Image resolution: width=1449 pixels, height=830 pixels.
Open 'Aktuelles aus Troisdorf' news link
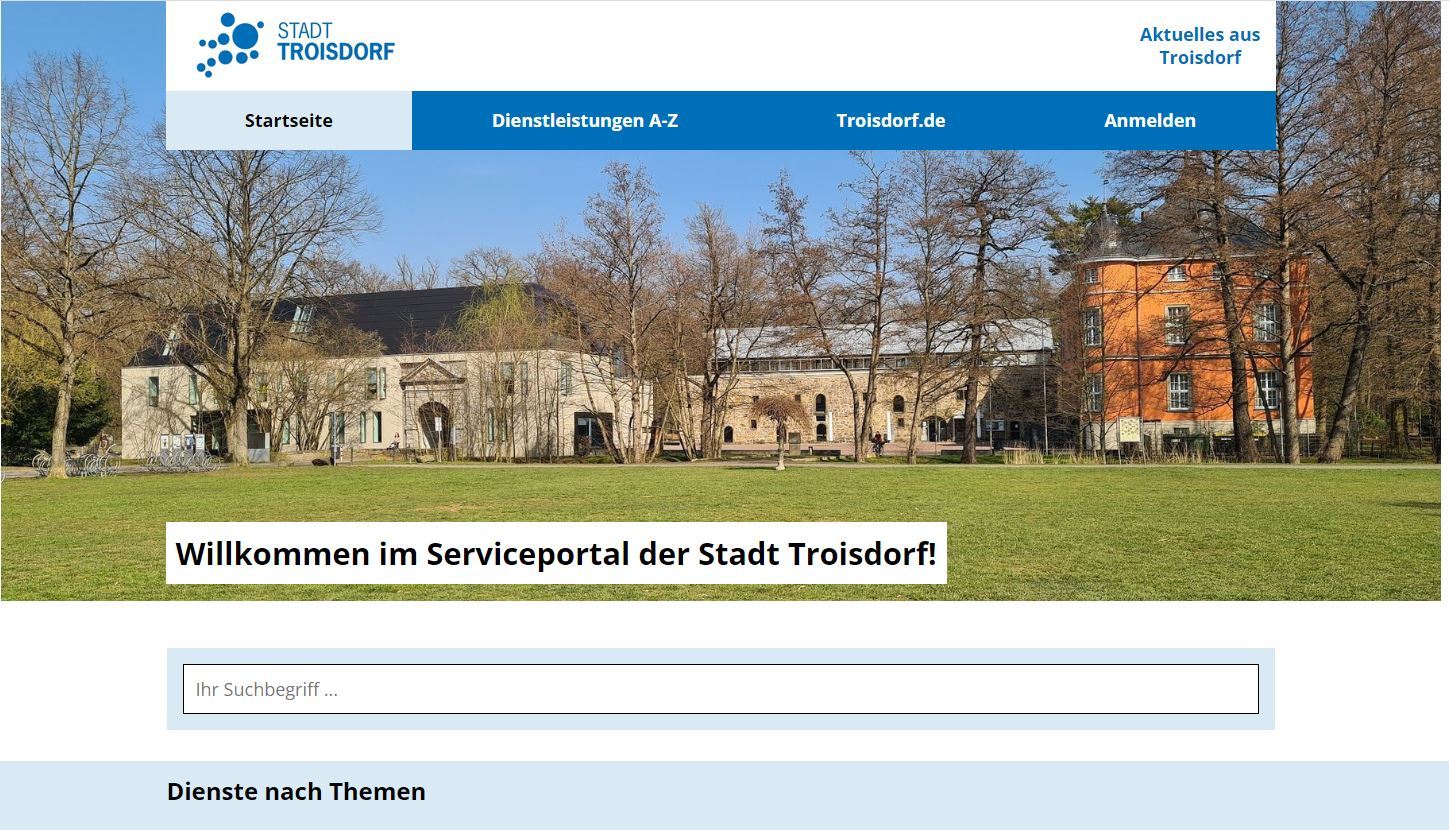(x=1198, y=45)
